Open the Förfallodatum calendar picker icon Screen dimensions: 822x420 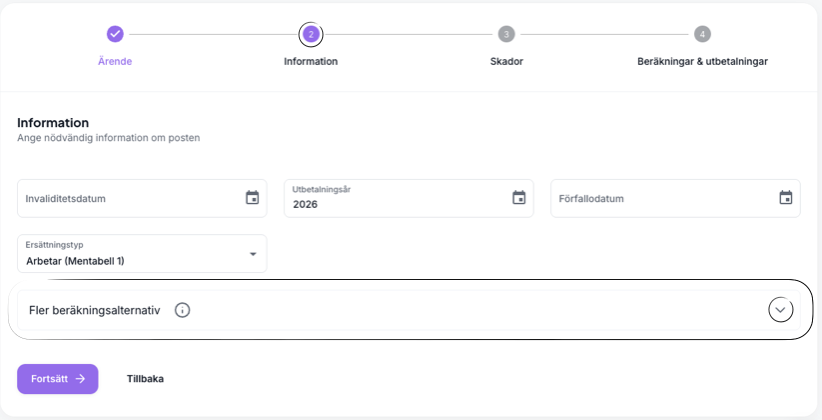[x=786, y=198]
